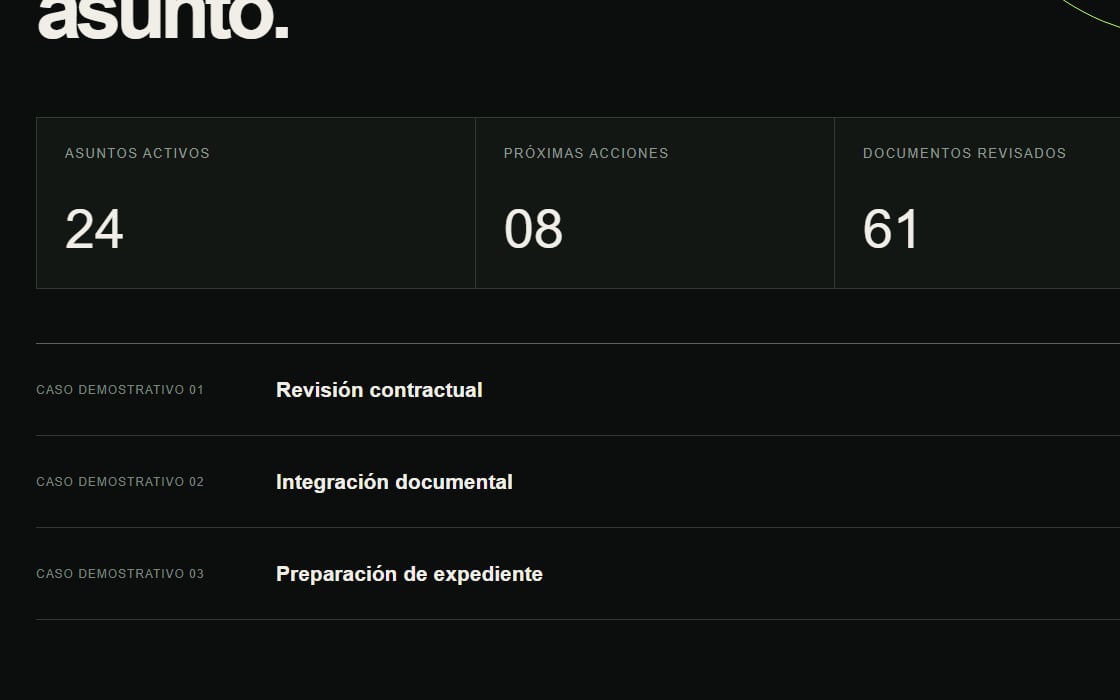Open the 'Revisión contractual' case

(x=379, y=390)
